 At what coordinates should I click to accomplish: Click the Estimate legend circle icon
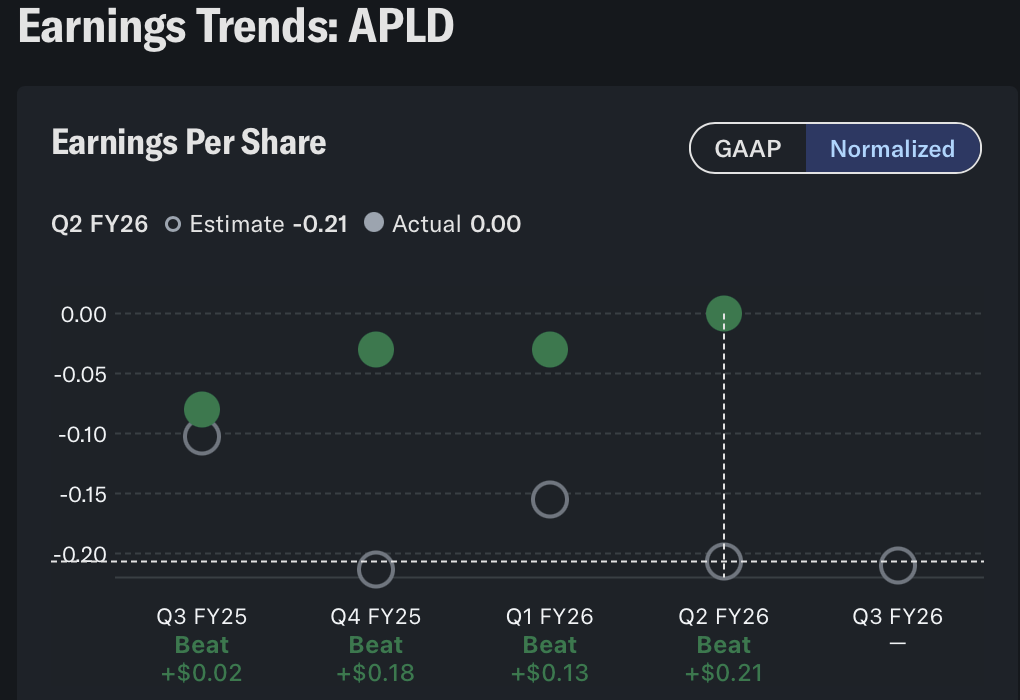click(x=173, y=224)
